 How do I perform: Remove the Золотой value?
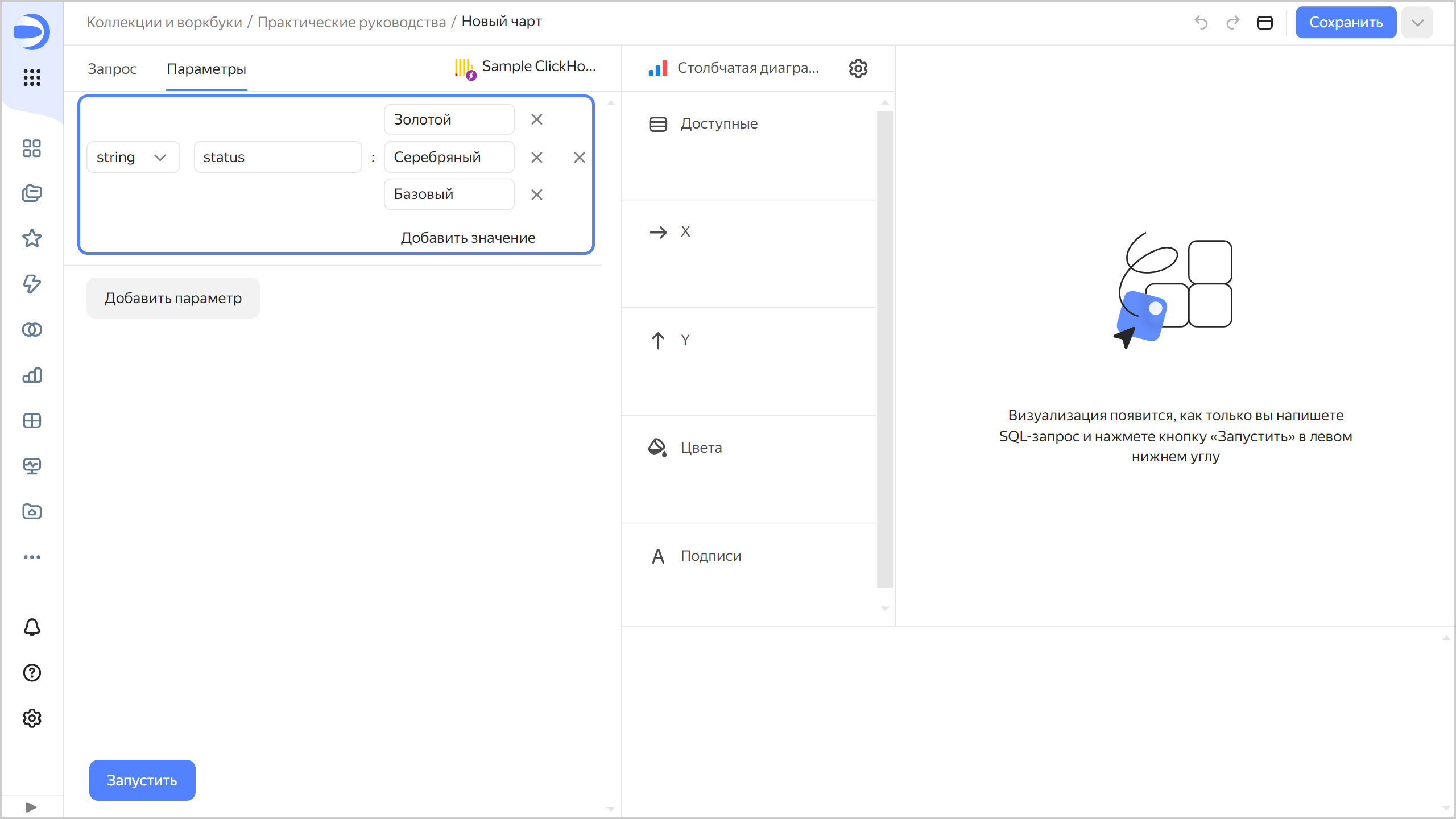click(536, 119)
